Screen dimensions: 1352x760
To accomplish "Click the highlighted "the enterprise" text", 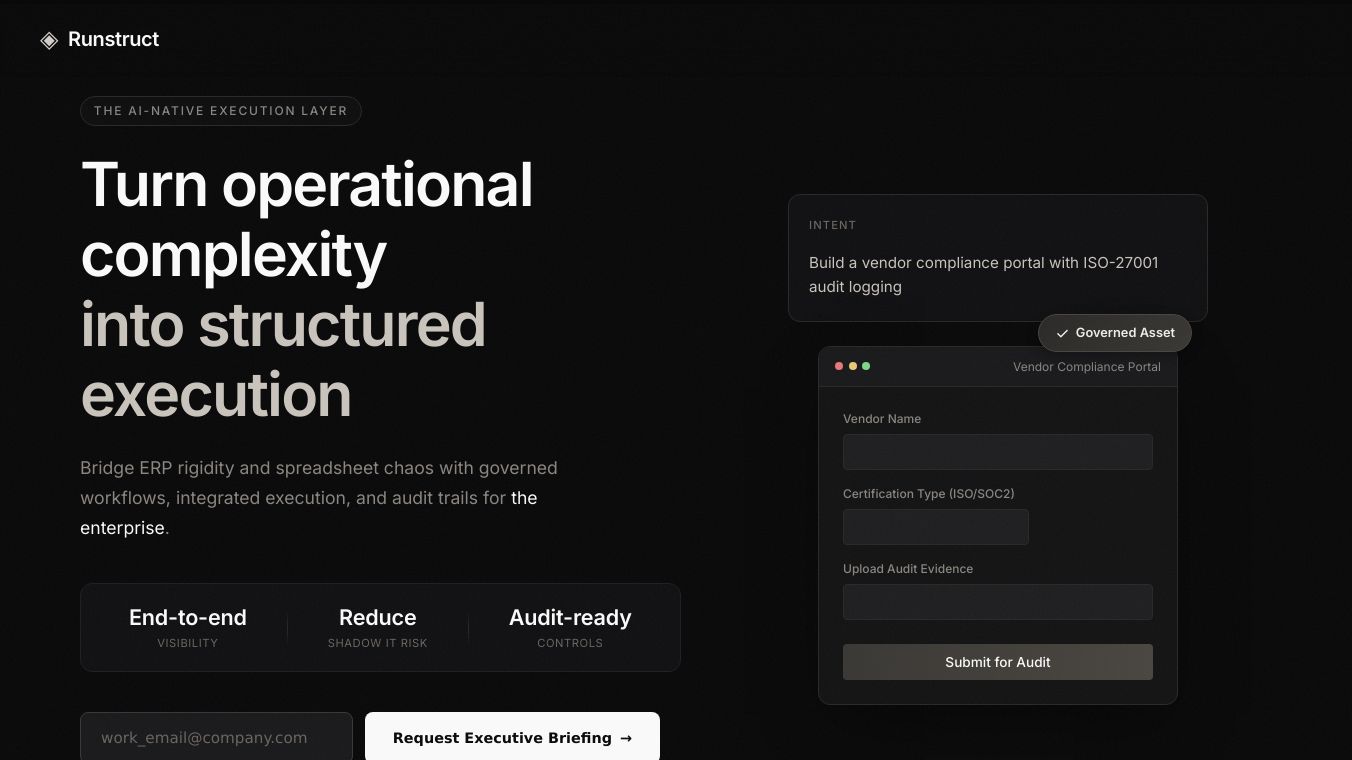I will click(122, 528).
